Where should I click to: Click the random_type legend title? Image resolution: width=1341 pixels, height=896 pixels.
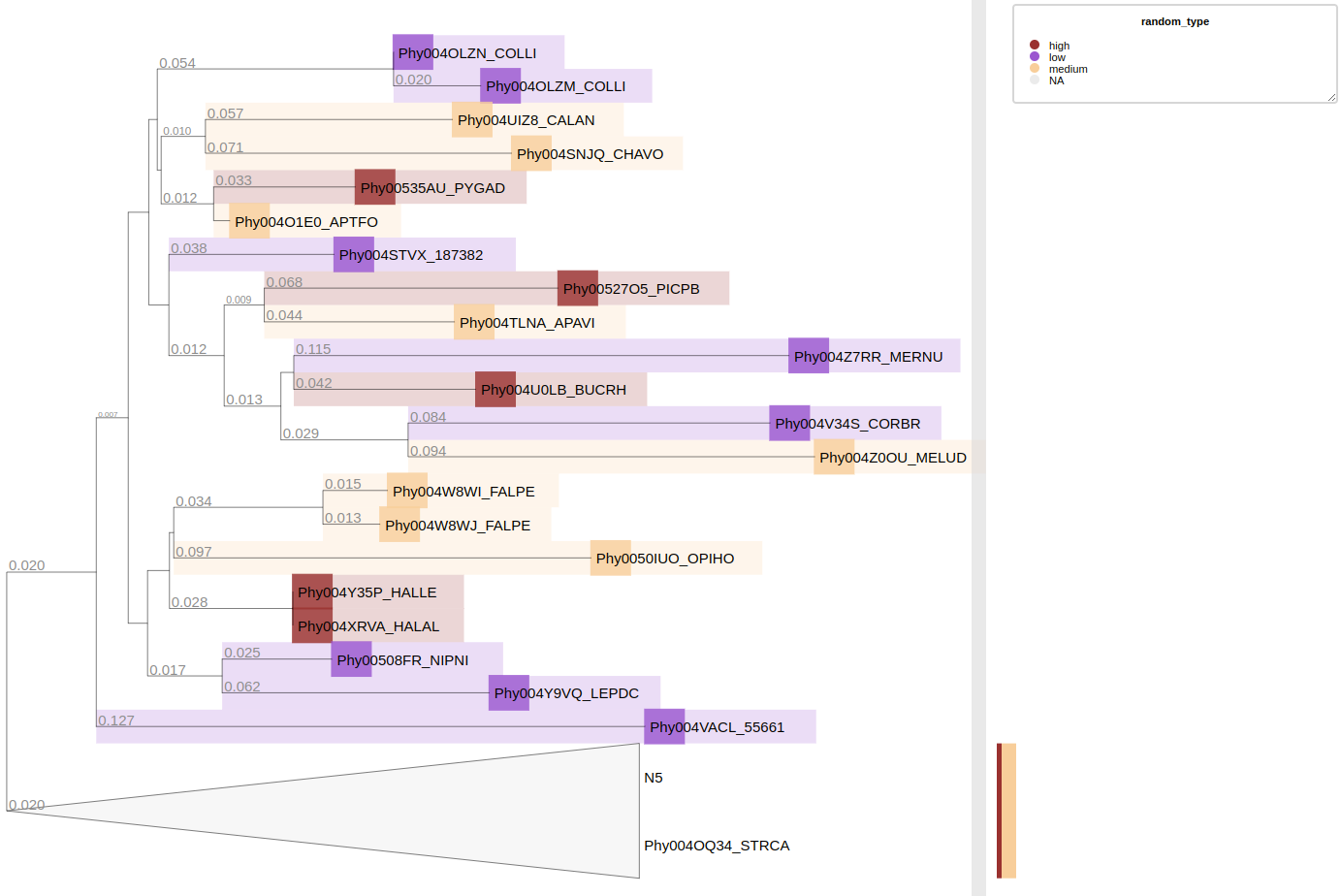(x=1174, y=21)
